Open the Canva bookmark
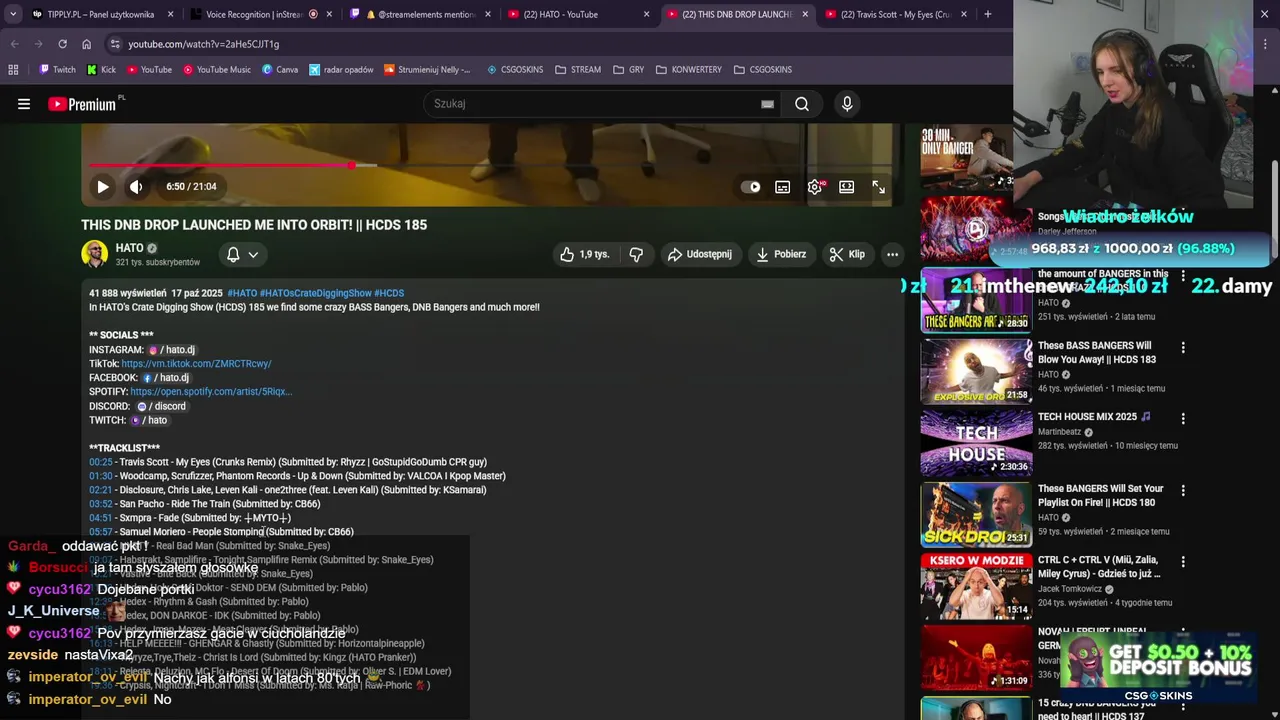The image size is (1280, 720). 280,70
